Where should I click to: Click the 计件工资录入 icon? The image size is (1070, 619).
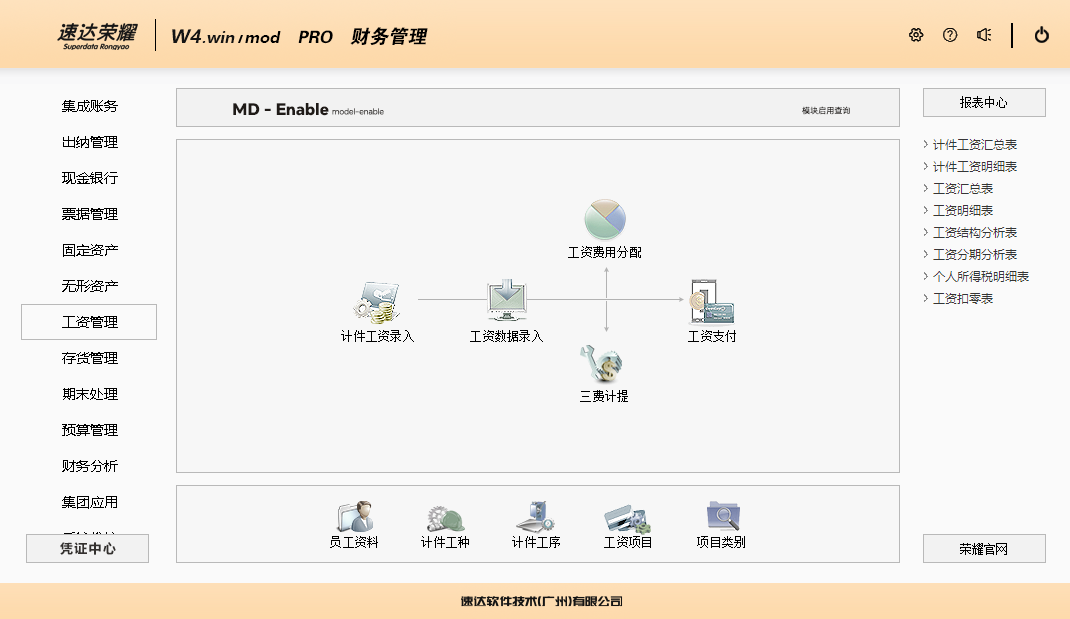tap(377, 301)
